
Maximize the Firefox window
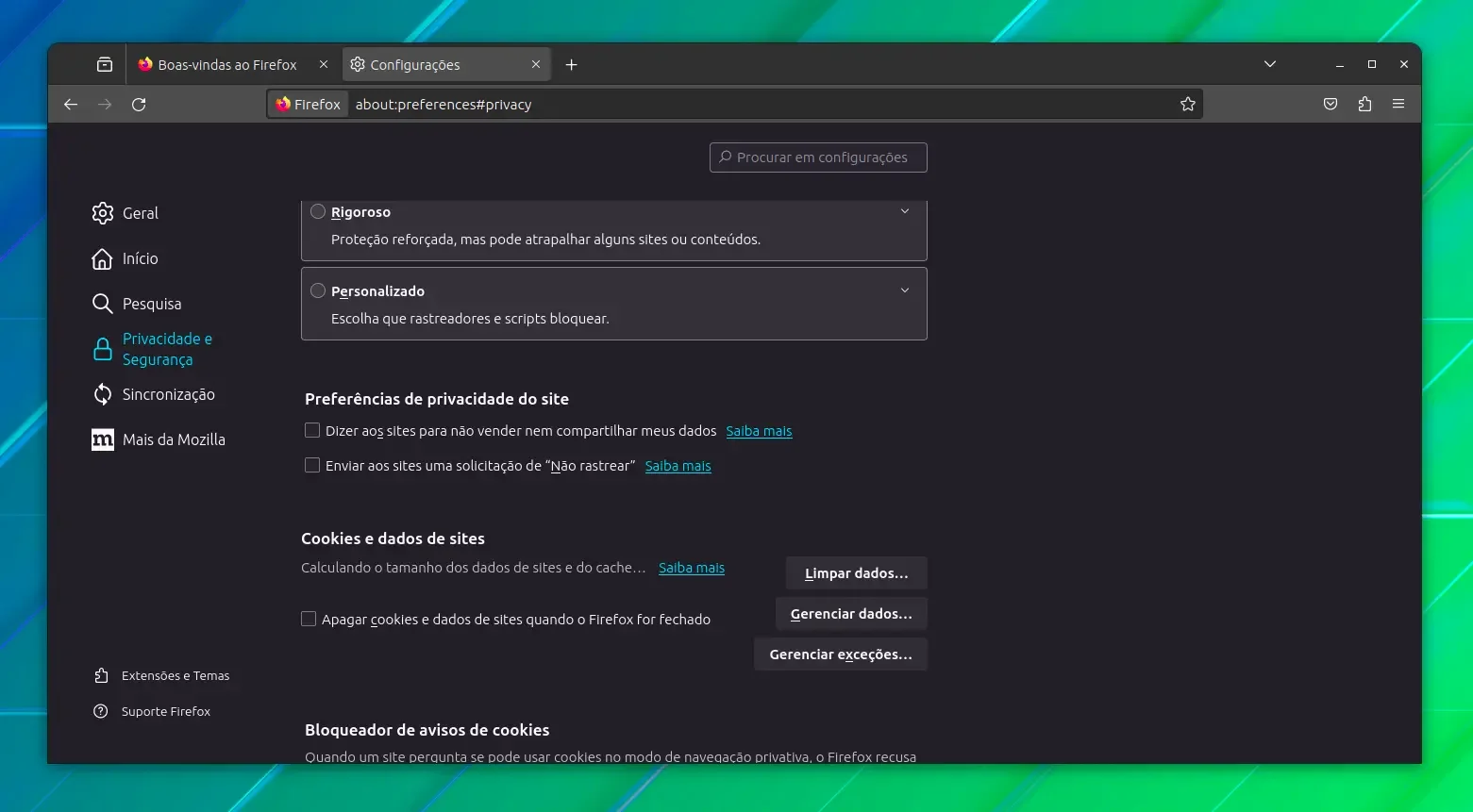pyautogui.click(x=1372, y=65)
